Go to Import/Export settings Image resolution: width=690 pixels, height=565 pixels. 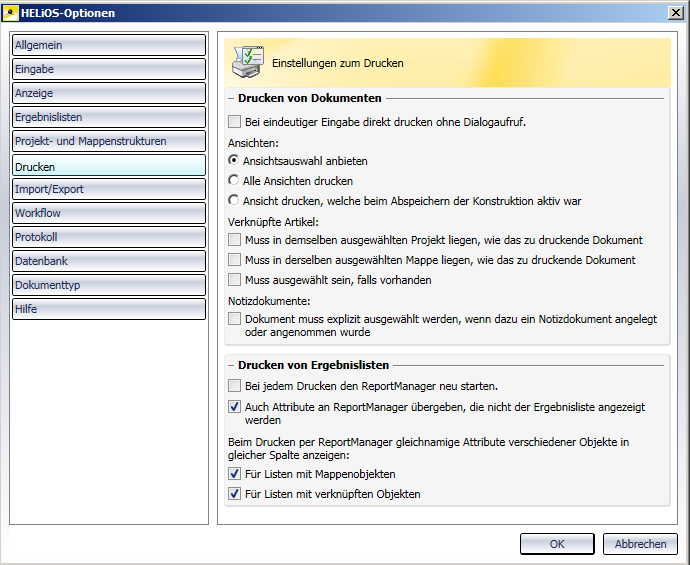coord(109,189)
